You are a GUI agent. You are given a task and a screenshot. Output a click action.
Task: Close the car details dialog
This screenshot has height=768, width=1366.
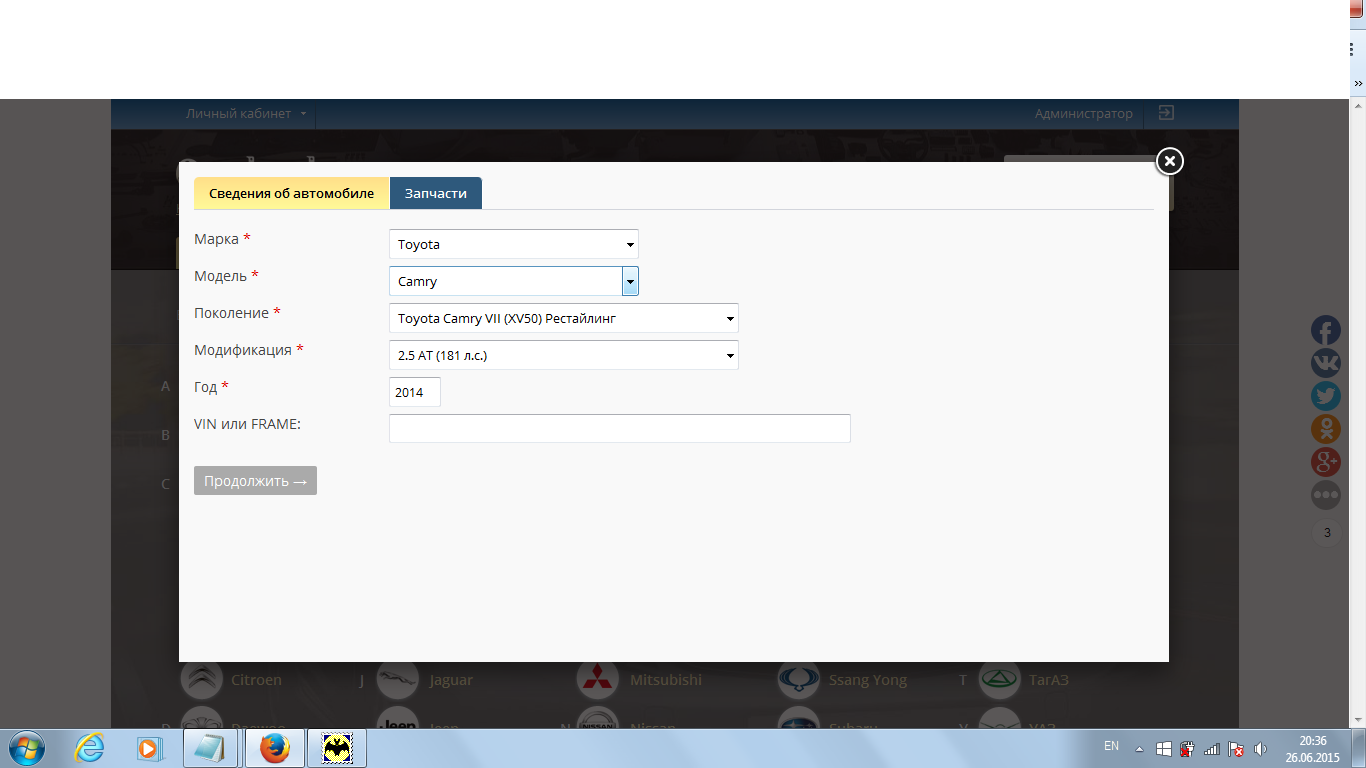[x=1169, y=161]
